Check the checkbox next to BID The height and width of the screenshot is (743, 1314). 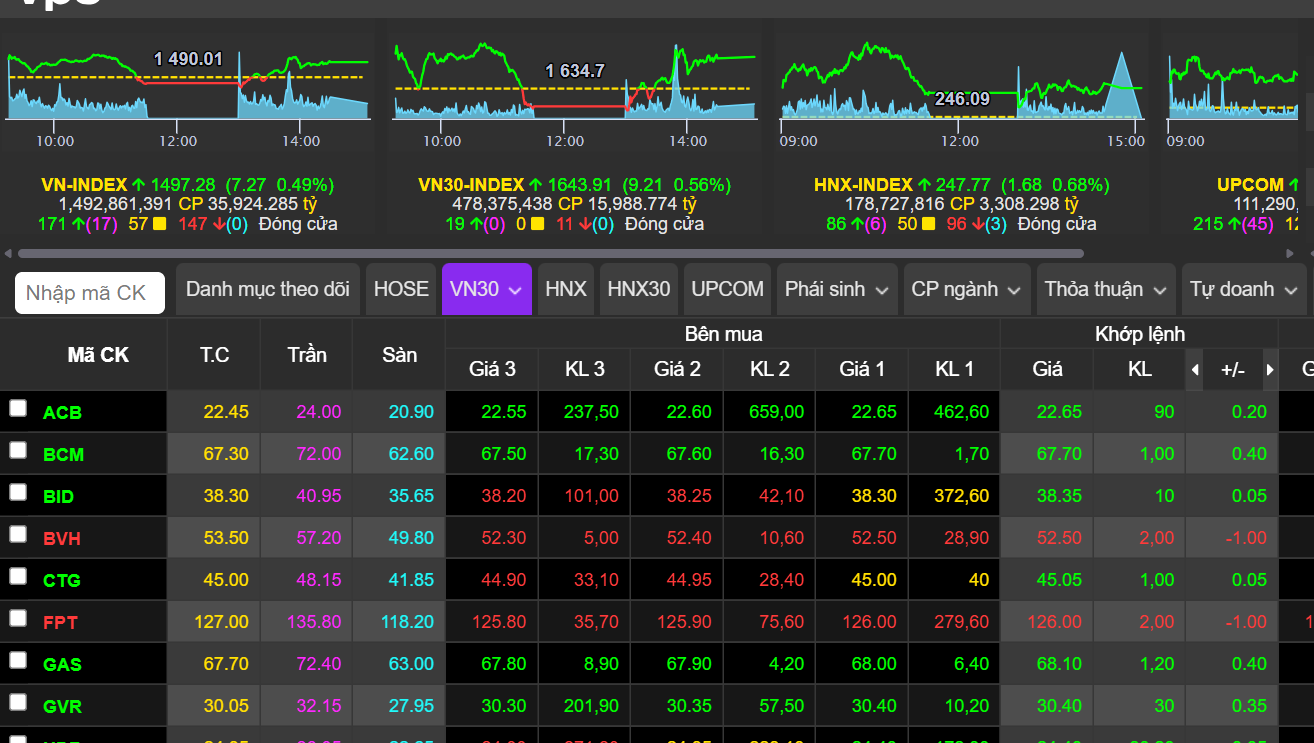coord(17,495)
